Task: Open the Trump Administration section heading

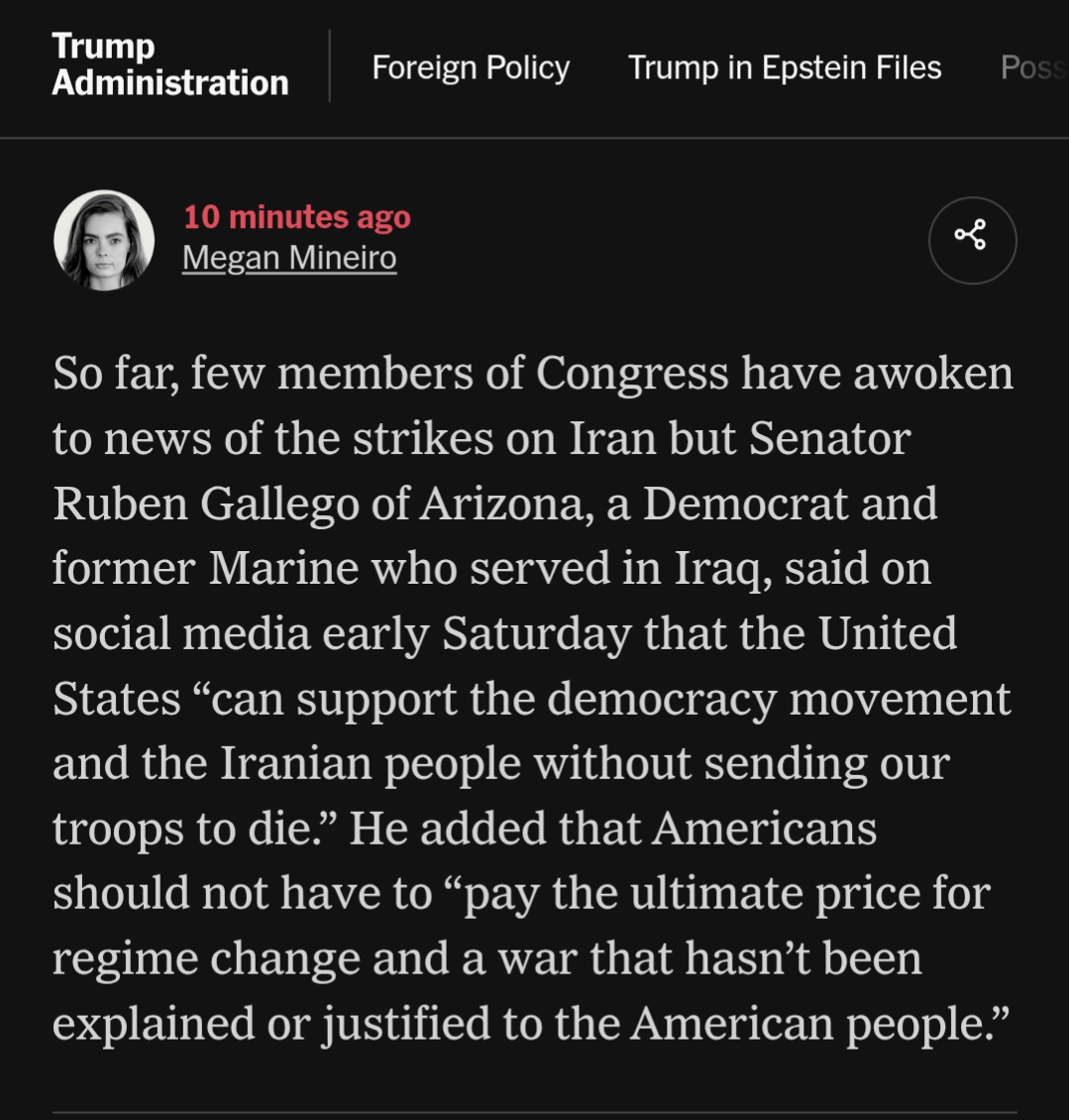Action: [169, 64]
